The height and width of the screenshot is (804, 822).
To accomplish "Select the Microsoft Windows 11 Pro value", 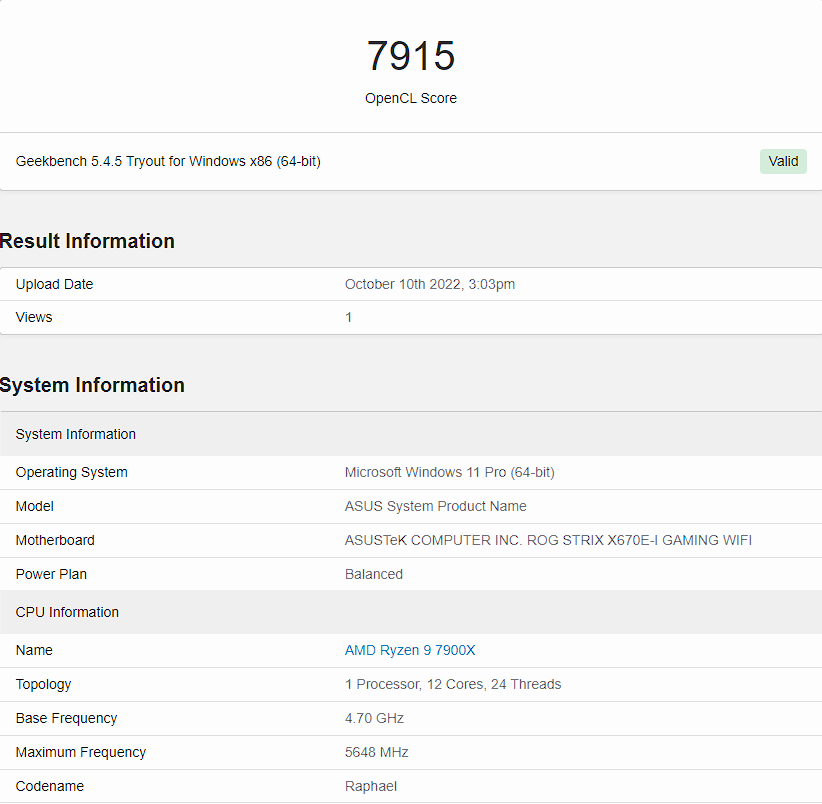I will pos(449,472).
